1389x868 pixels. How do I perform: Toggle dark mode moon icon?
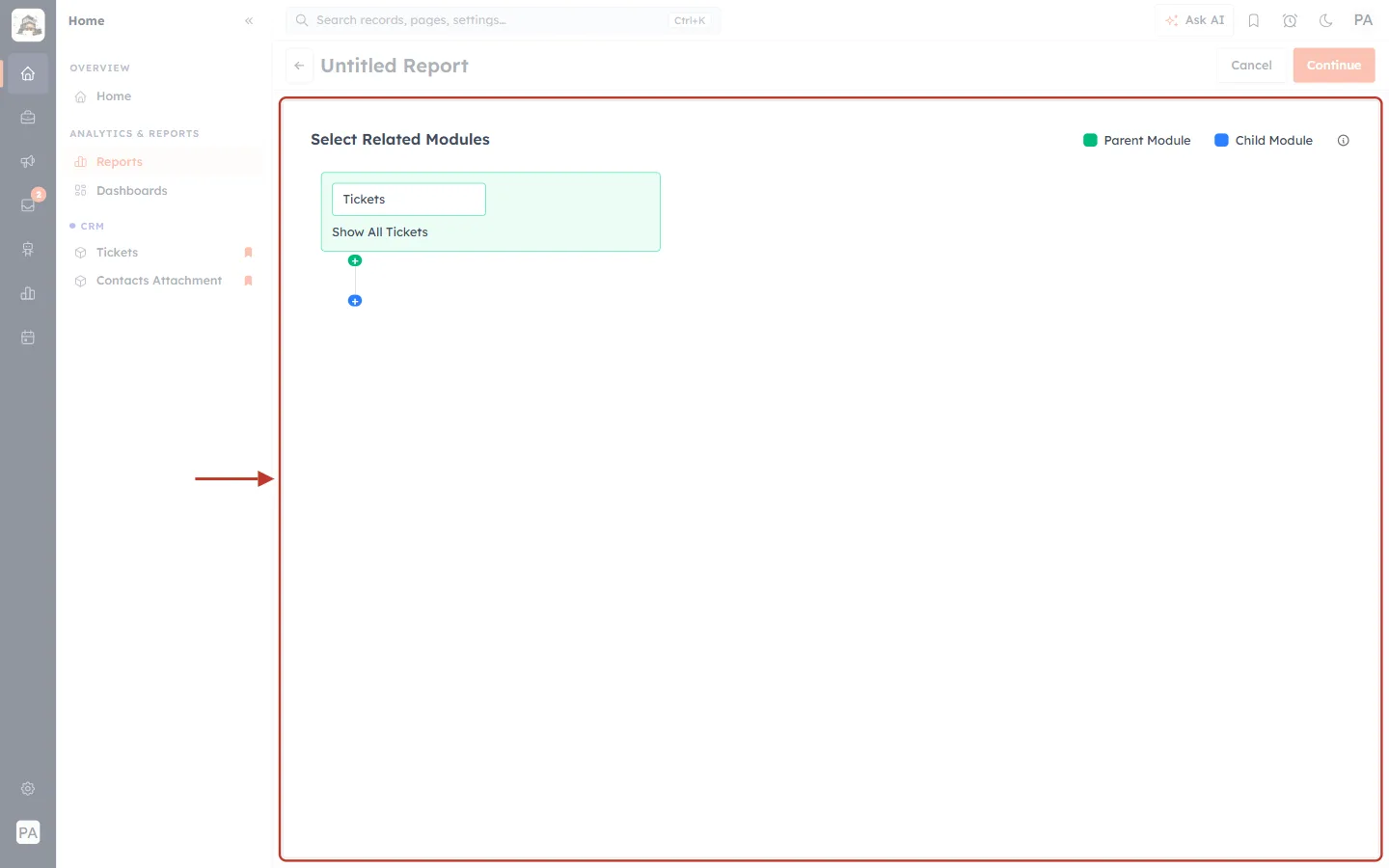tap(1326, 20)
